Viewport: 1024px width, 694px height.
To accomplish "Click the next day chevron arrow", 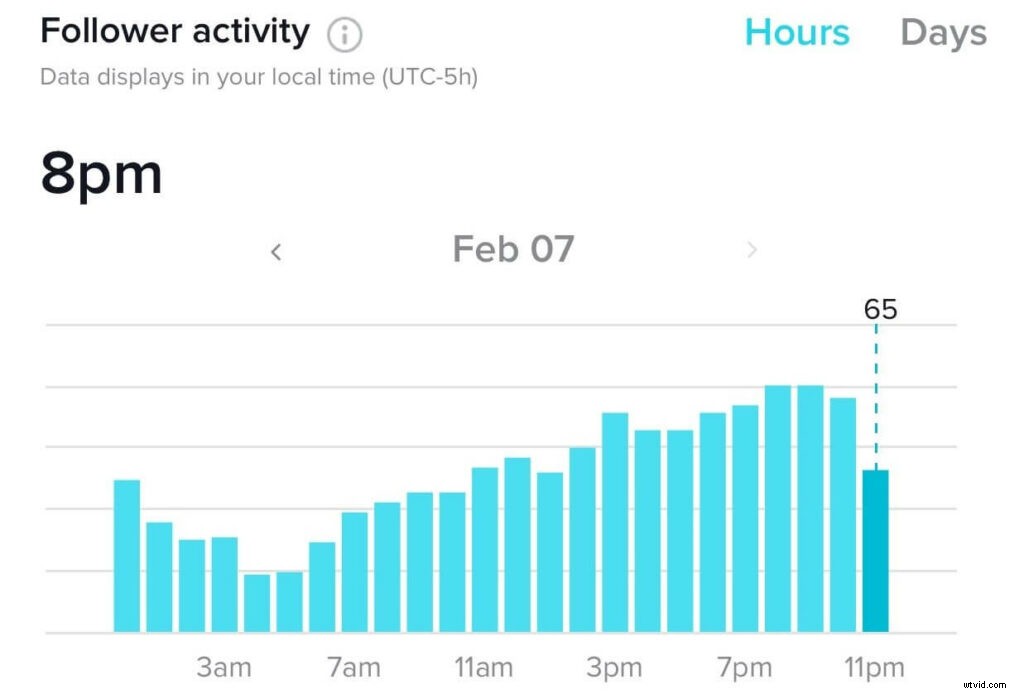I will coord(752,251).
